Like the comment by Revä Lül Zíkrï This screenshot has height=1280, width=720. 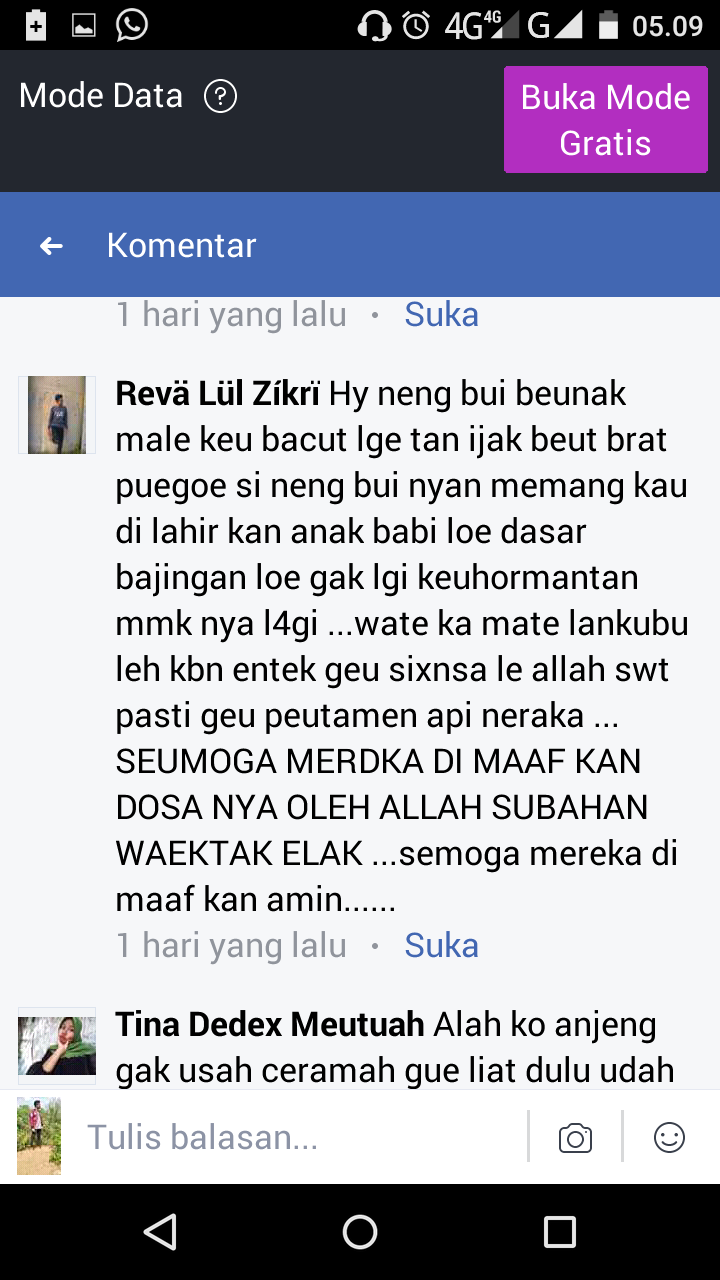(x=441, y=945)
